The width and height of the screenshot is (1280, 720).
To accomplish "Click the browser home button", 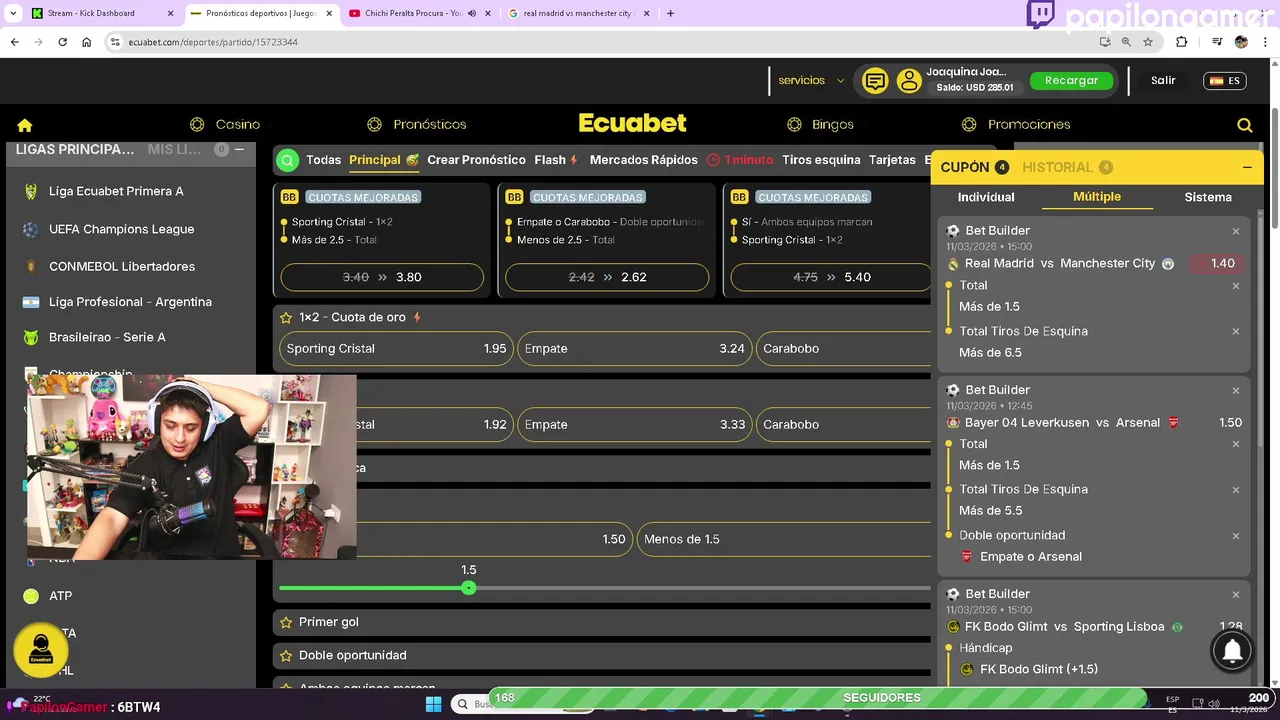I will coord(87,42).
